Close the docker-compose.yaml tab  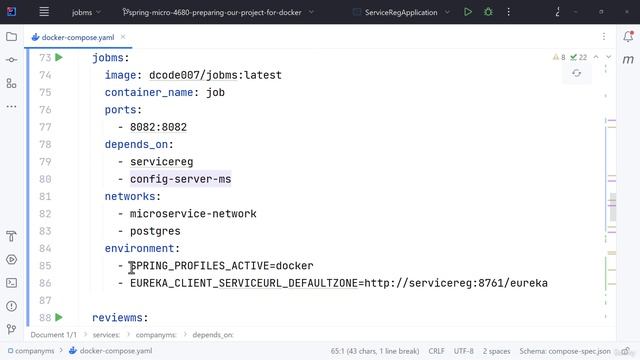point(123,37)
